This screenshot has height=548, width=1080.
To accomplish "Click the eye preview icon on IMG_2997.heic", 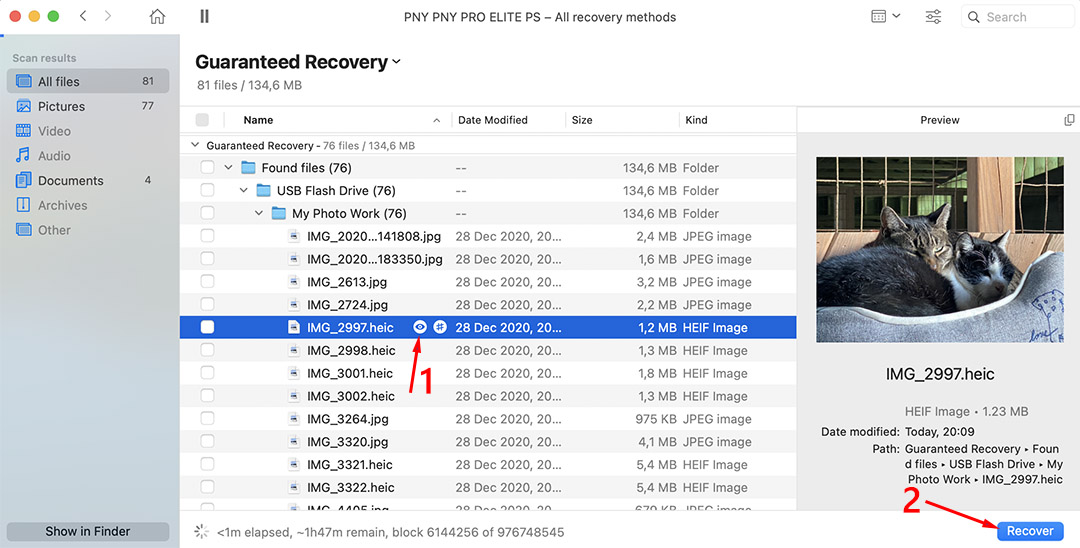I will click(x=420, y=327).
